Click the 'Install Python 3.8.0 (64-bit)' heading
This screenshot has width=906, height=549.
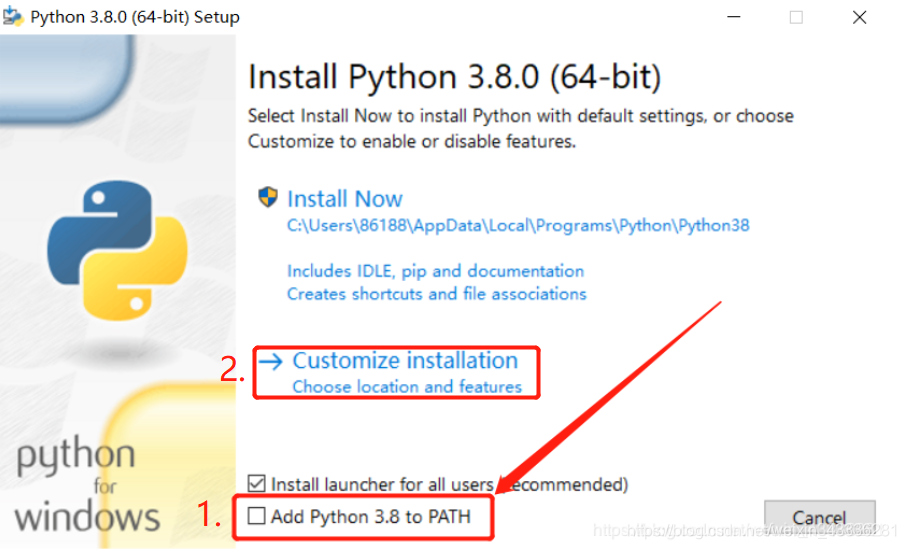(454, 77)
